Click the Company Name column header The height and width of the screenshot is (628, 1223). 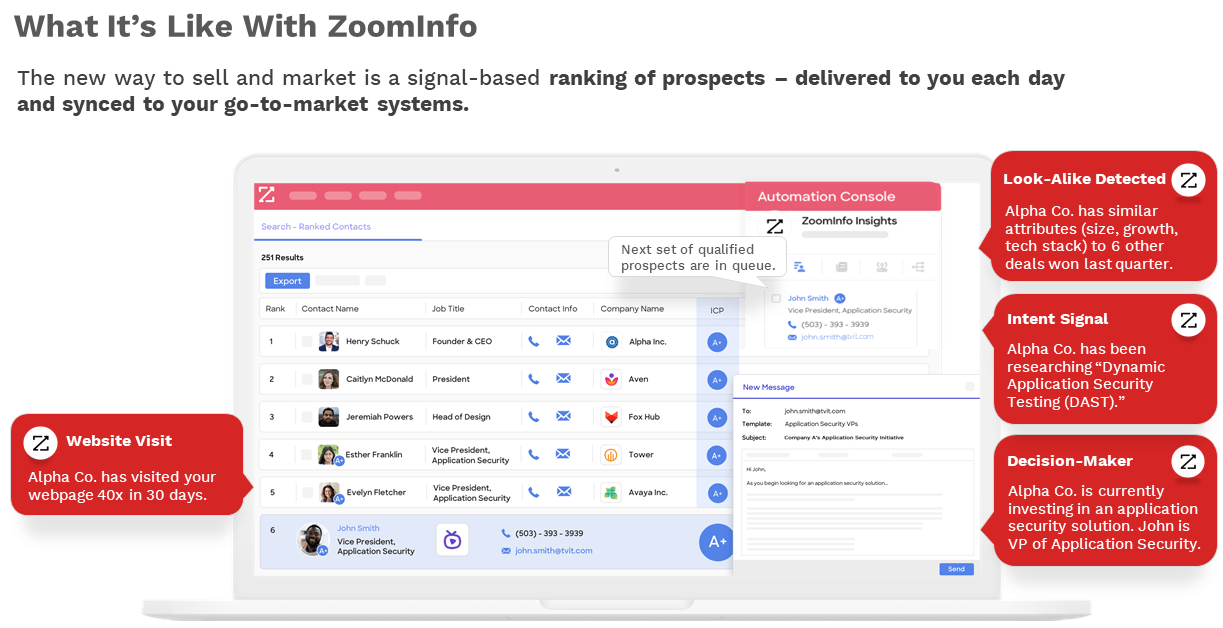tap(632, 310)
